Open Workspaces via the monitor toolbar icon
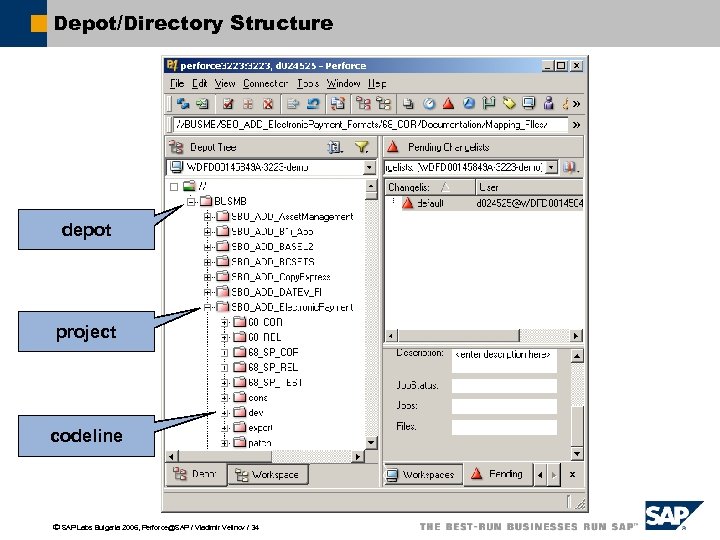The image size is (720, 540). coord(529,104)
